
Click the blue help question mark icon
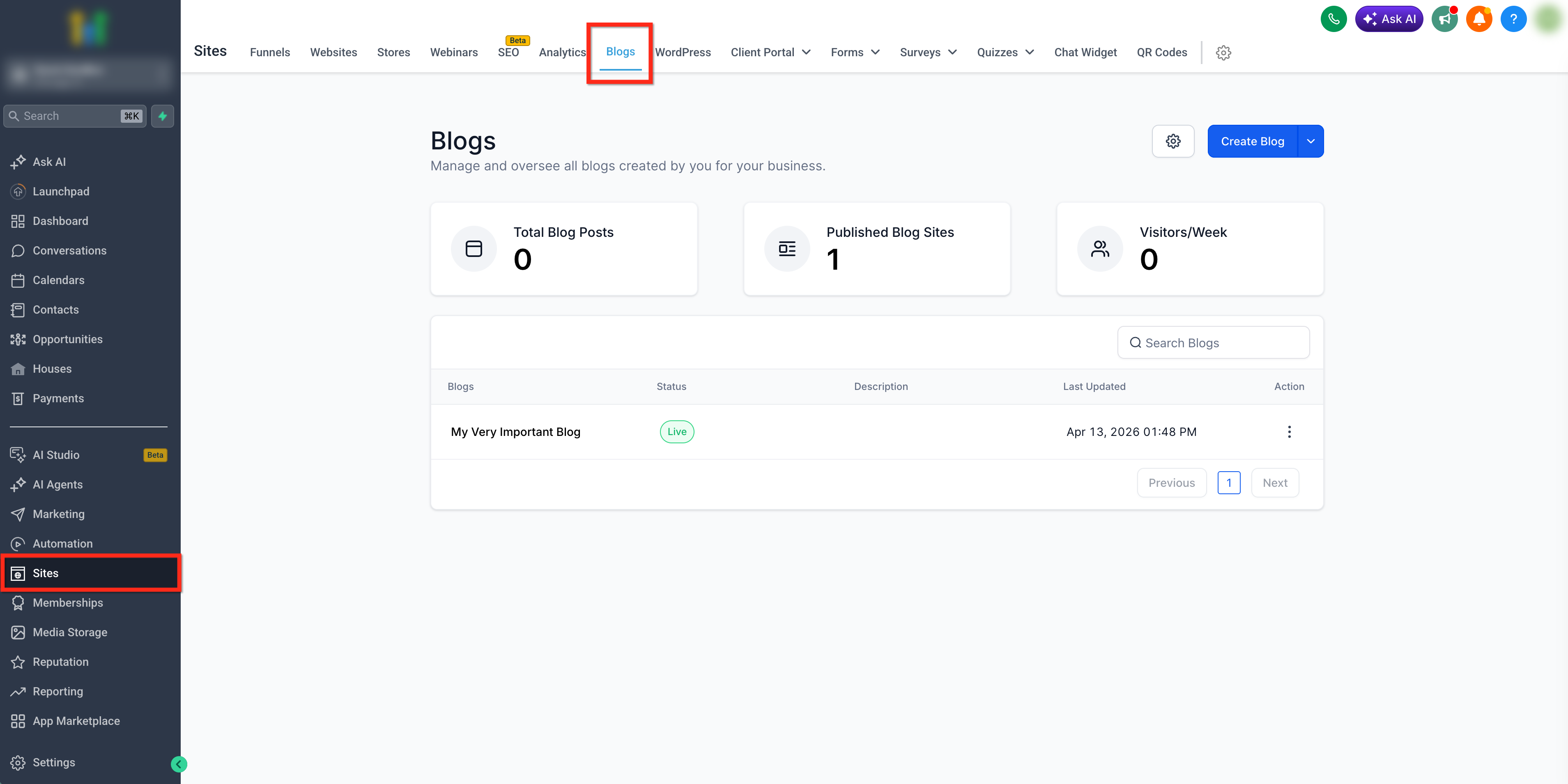[1513, 19]
